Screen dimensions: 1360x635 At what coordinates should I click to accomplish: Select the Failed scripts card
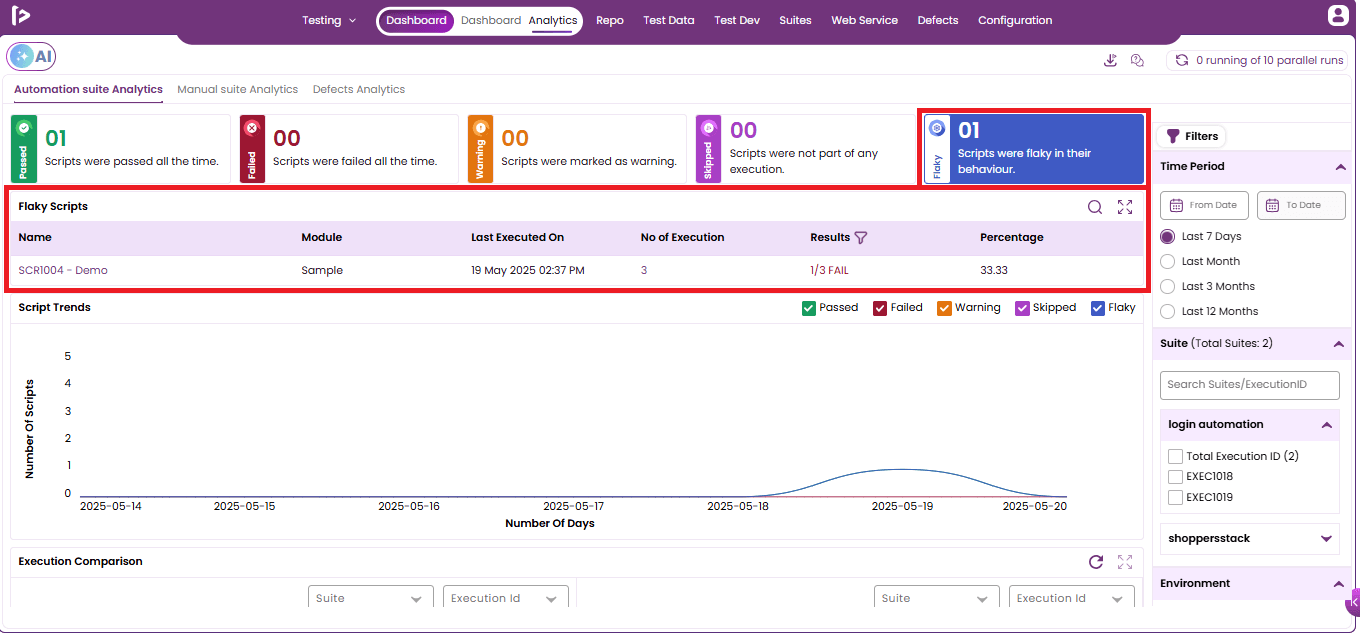click(349, 149)
